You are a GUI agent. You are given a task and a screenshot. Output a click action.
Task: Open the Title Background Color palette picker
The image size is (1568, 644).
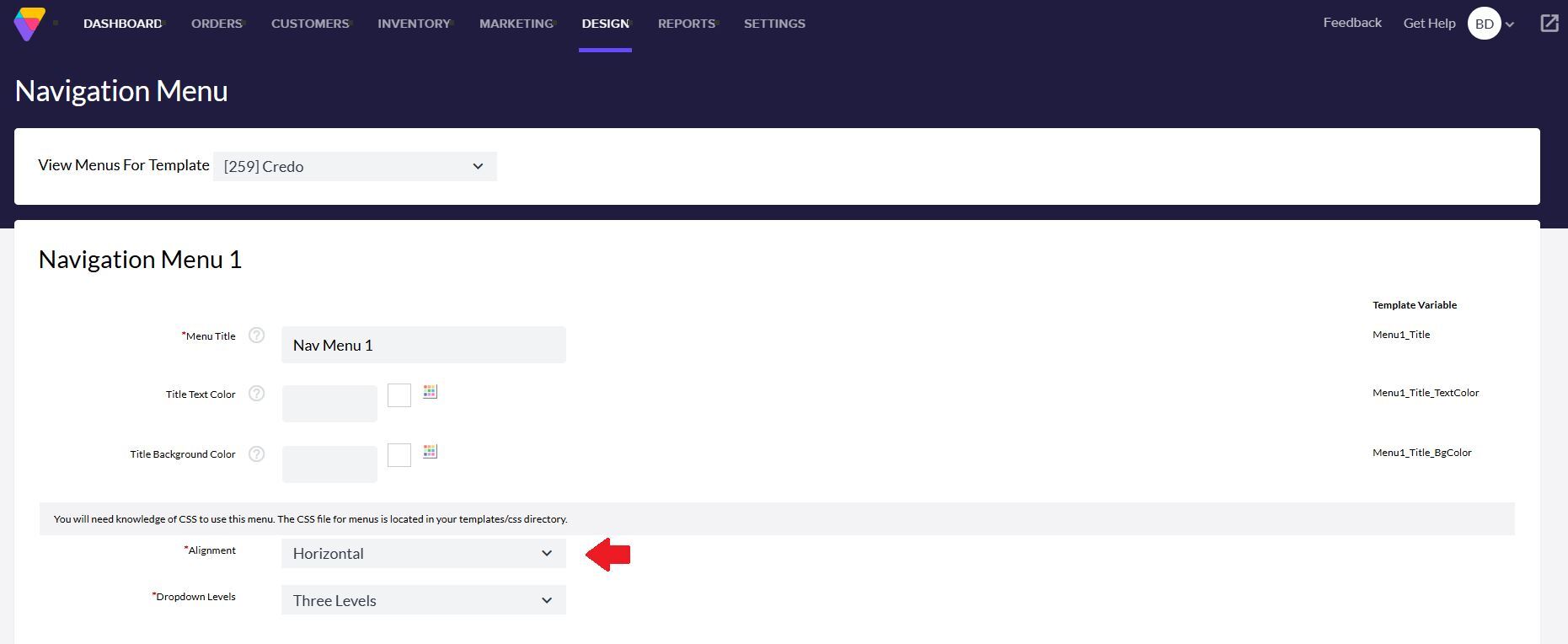tap(430, 452)
